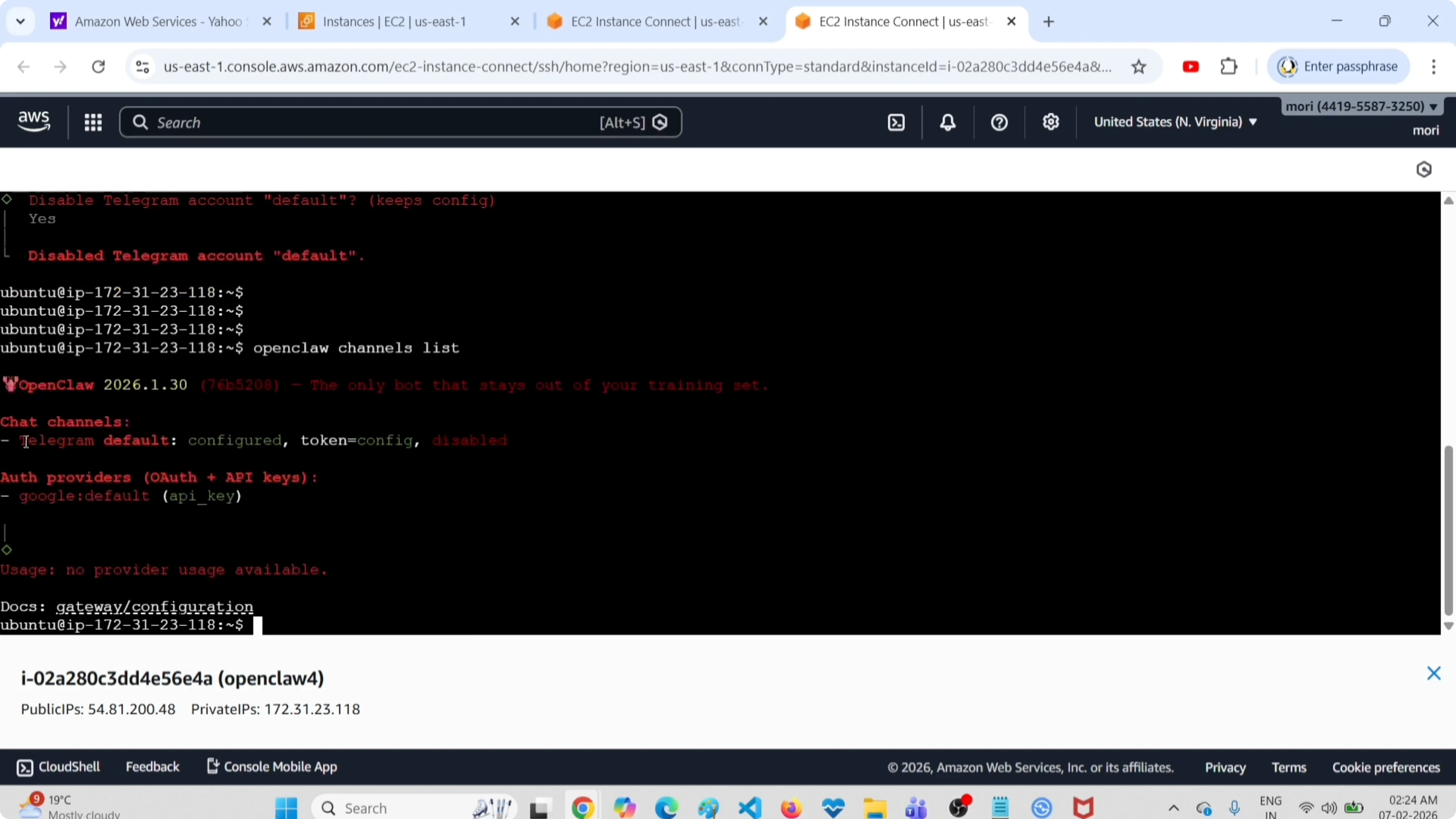Open Visual Studio Code from taskbar
The image size is (1456, 819).
point(749,808)
